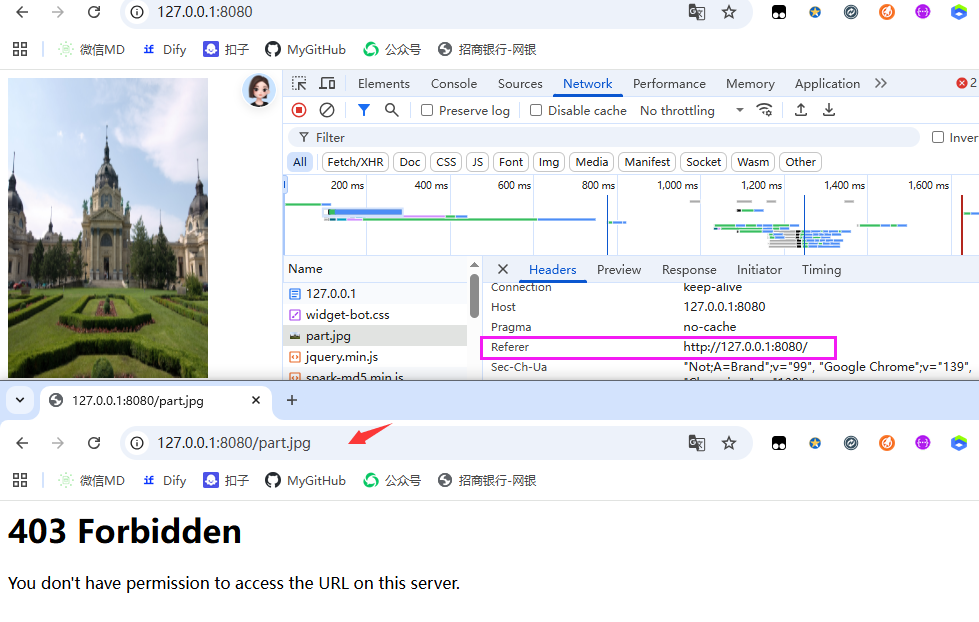
Task: Switch to the Console tab
Action: point(454,84)
